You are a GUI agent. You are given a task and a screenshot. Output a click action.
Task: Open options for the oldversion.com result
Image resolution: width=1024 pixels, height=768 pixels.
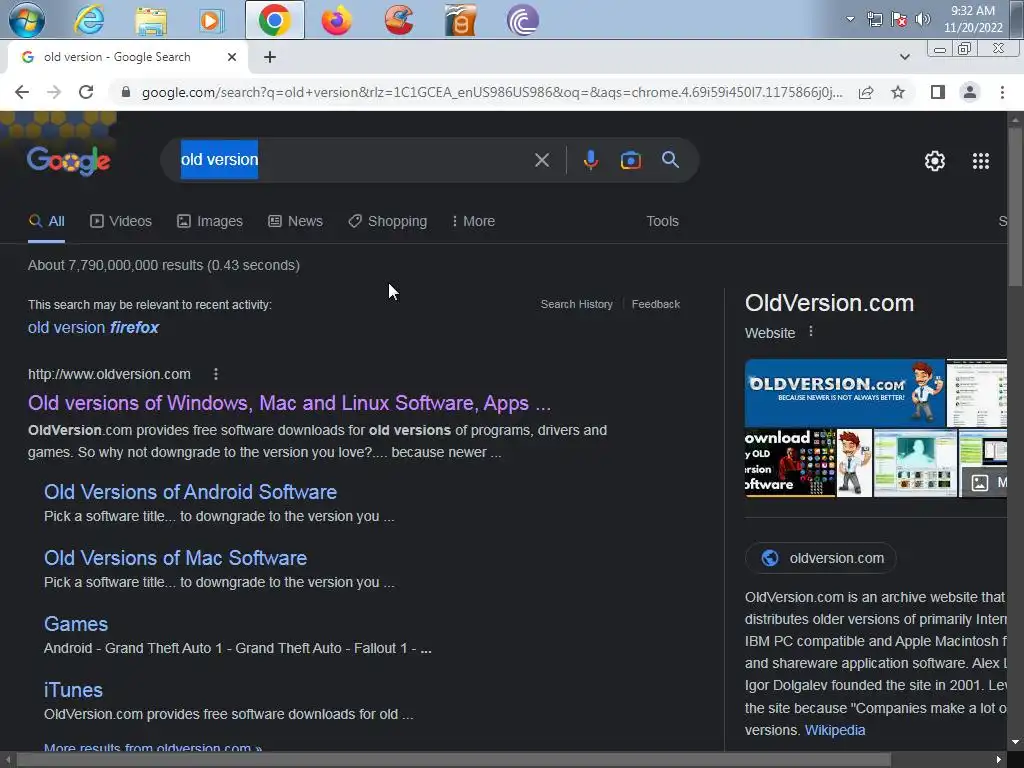pyautogui.click(x=216, y=374)
